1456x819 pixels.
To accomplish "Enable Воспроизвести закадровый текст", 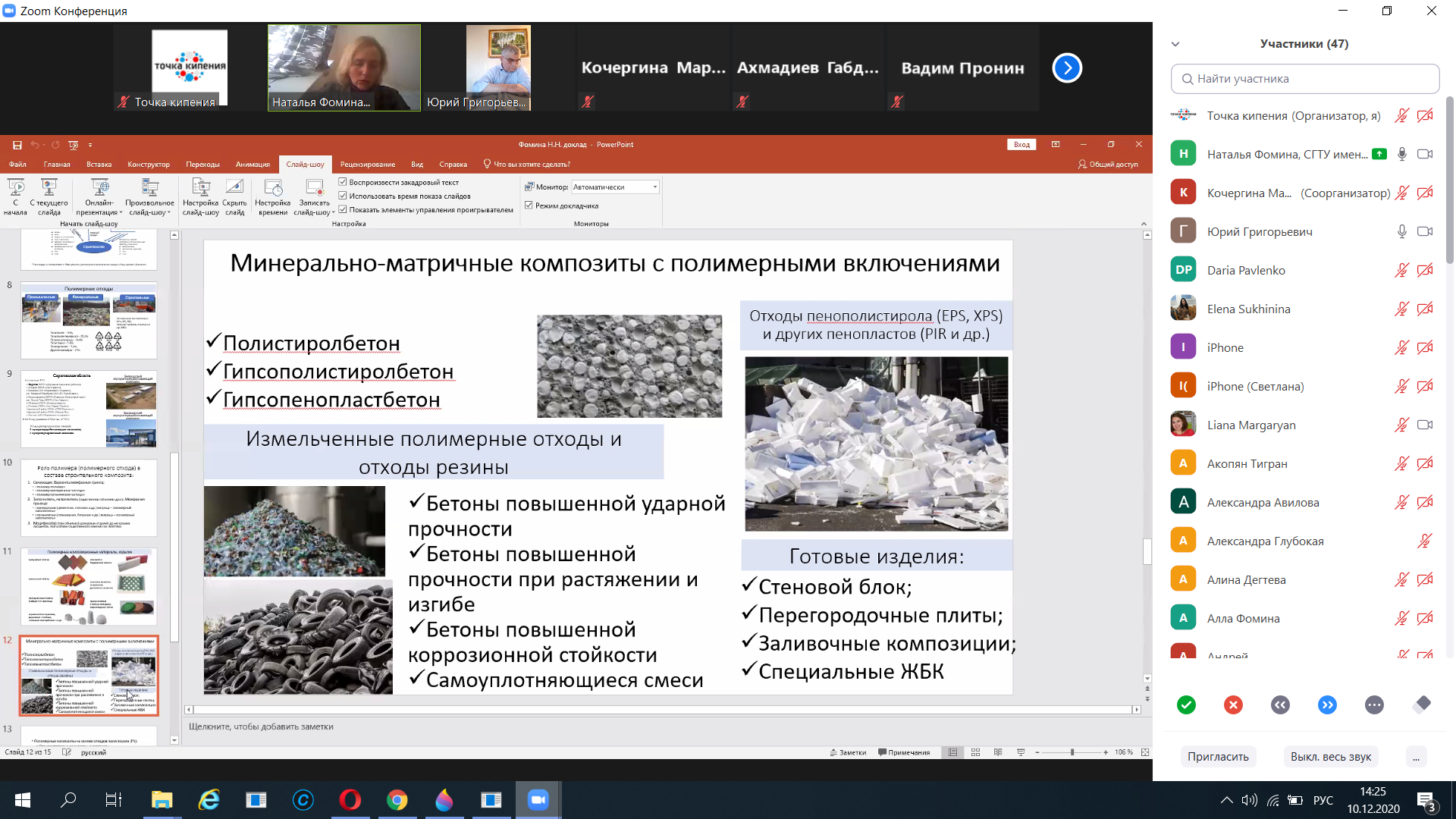I will tap(343, 182).
